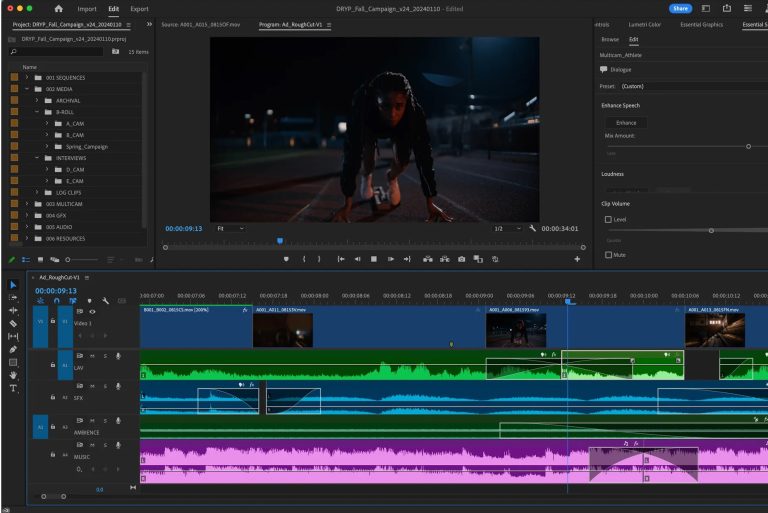
Task: Toggle linked selection in the timeline
Action: pyautogui.click(x=72, y=301)
